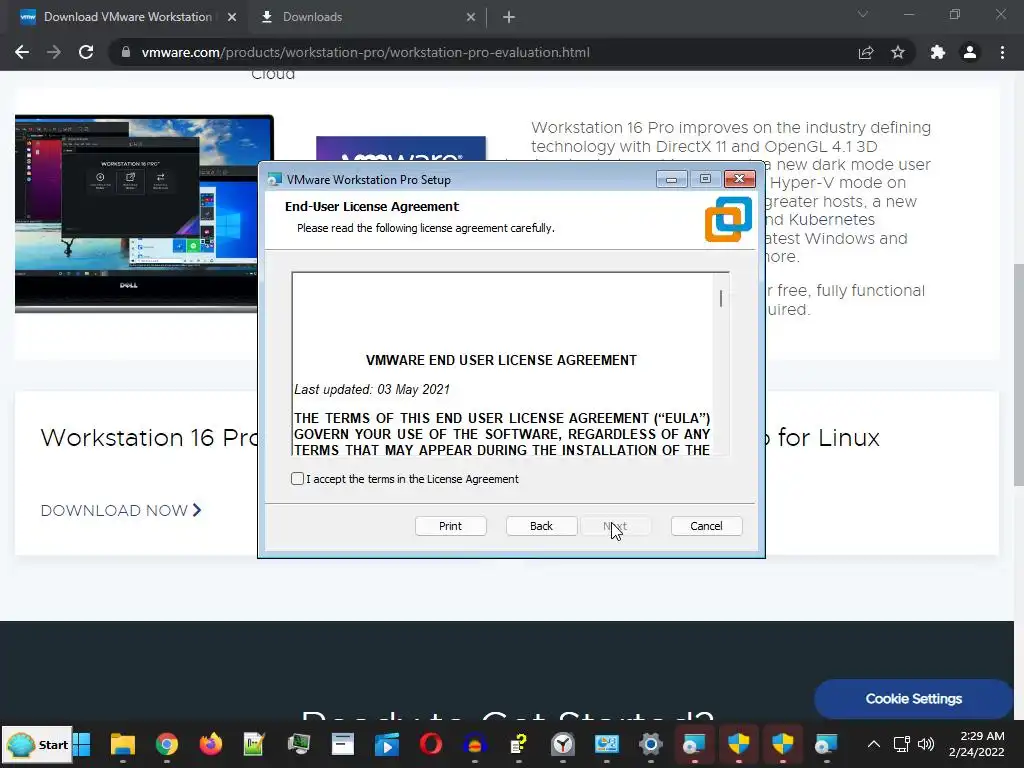Image resolution: width=1024 pixels, height=768 pixels.
Task: Tick the accept License Agreement checkbox
Action: 297,479
